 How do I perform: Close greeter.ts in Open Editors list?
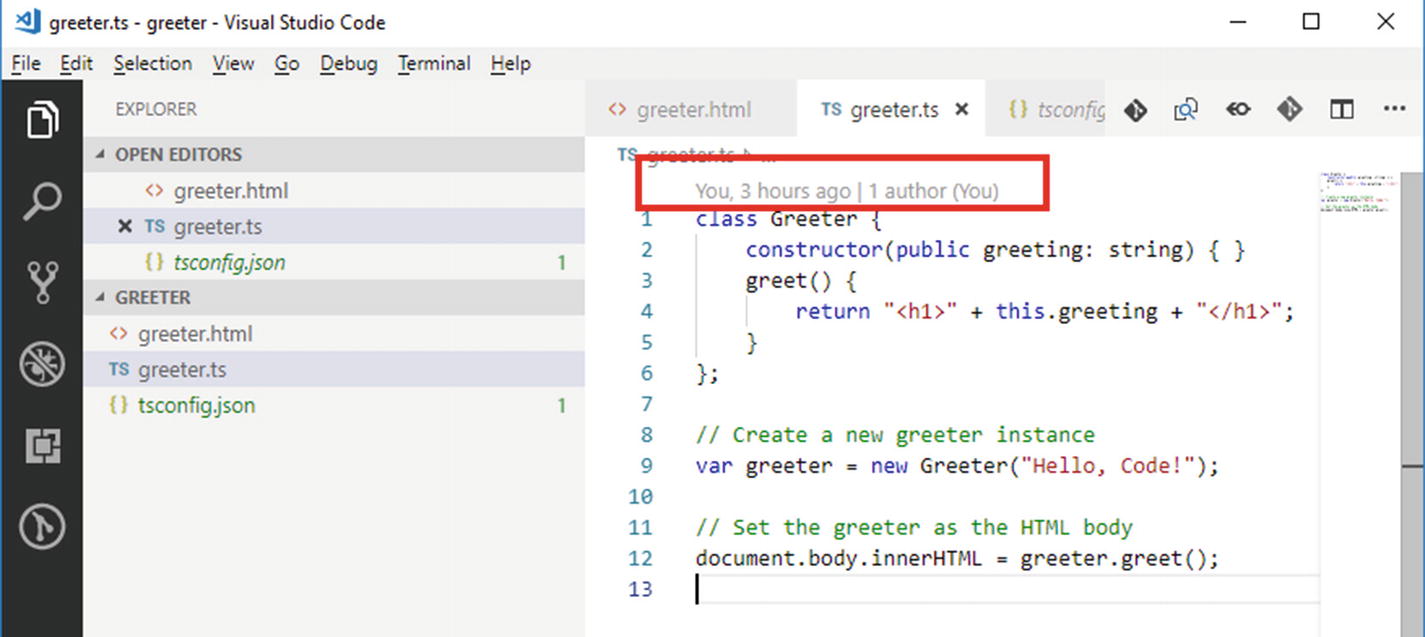point(125,227)
